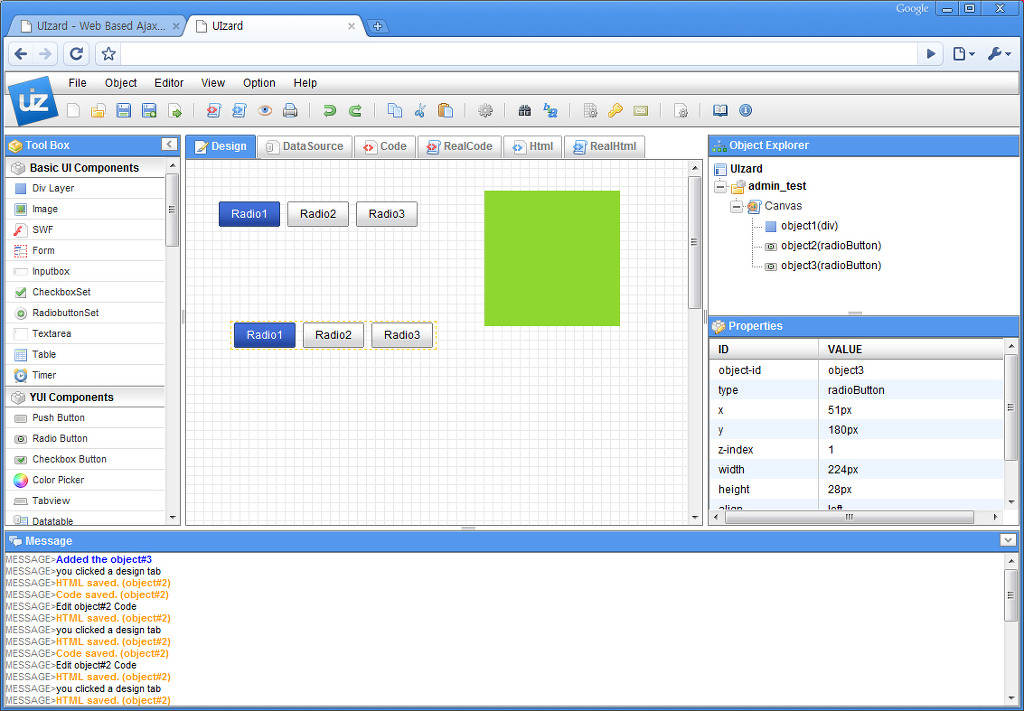
Task: Click the Basic UI Components section header
Action: (x=85, y=168)
